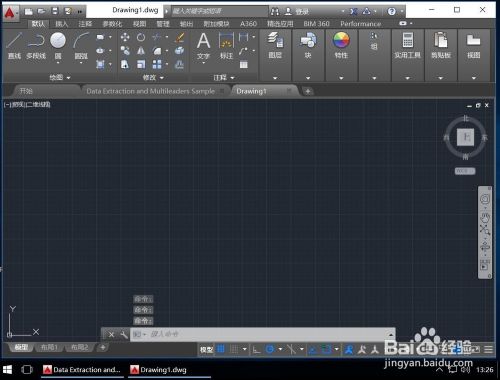
Task: Click the Rectangle tool icon in Draw panel
Action: coord(100,37)
